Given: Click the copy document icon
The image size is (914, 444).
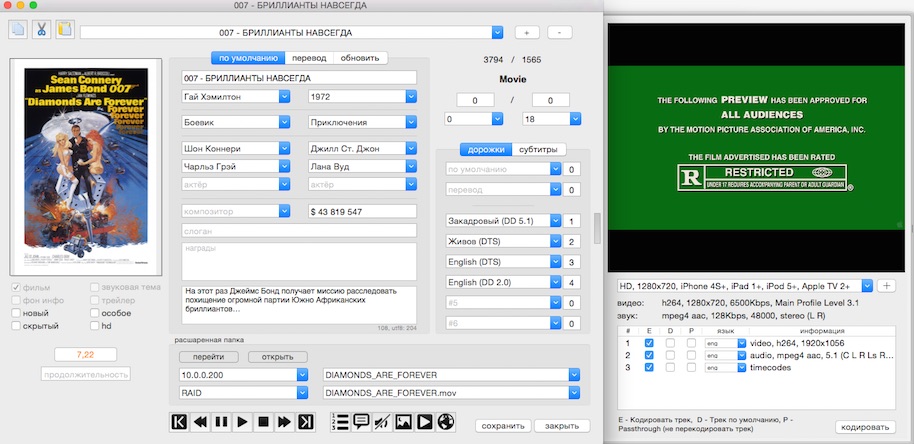Looking at the screenshot, I should (17, 29).
